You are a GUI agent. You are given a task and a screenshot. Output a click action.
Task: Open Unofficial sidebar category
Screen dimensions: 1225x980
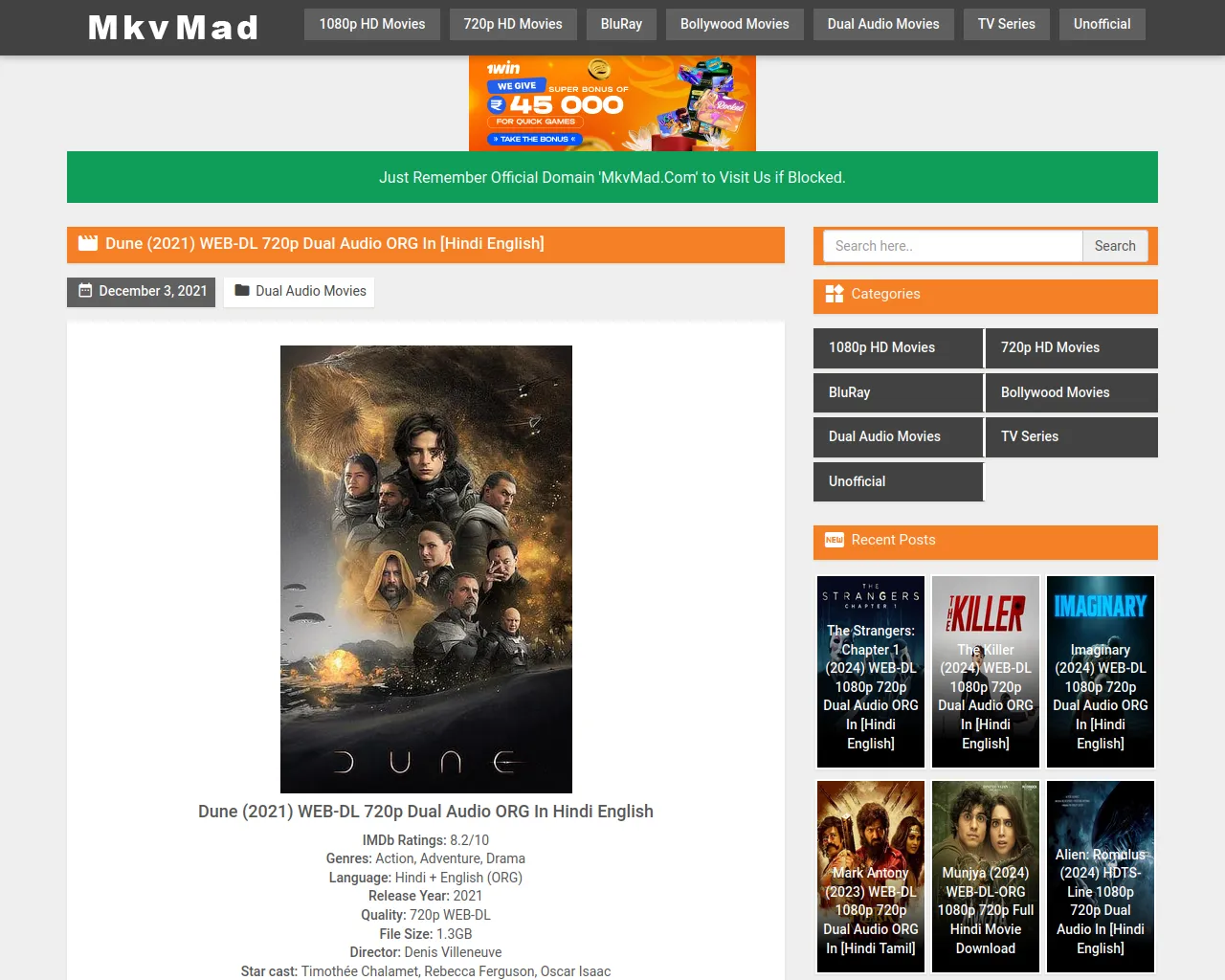pyautogui.click(x=899, y=481)
